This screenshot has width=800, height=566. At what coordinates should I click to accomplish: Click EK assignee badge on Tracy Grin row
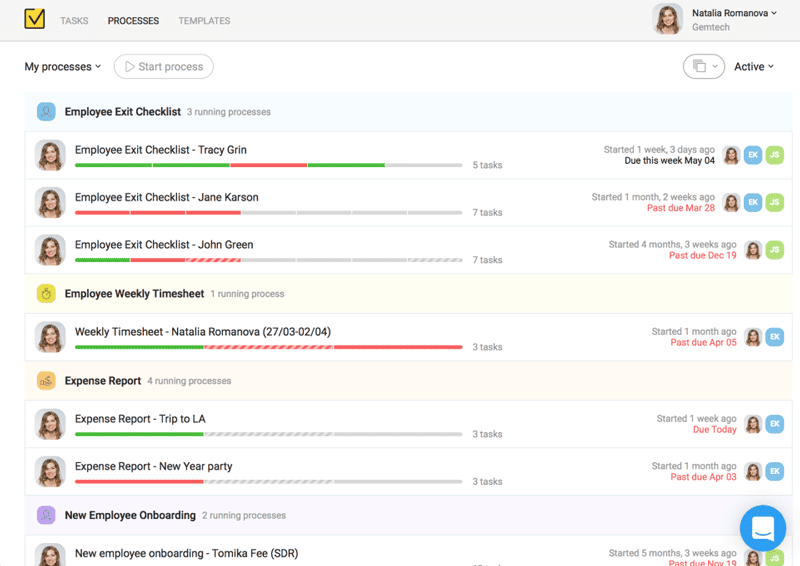click(x=753, y=155)
